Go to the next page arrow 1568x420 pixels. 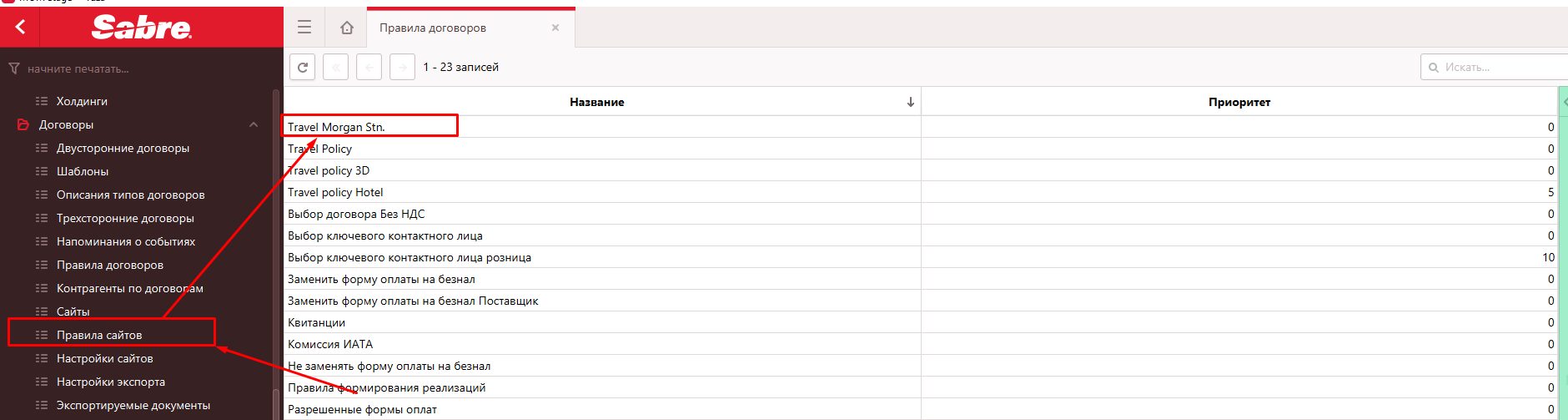(x=402, y=67)
